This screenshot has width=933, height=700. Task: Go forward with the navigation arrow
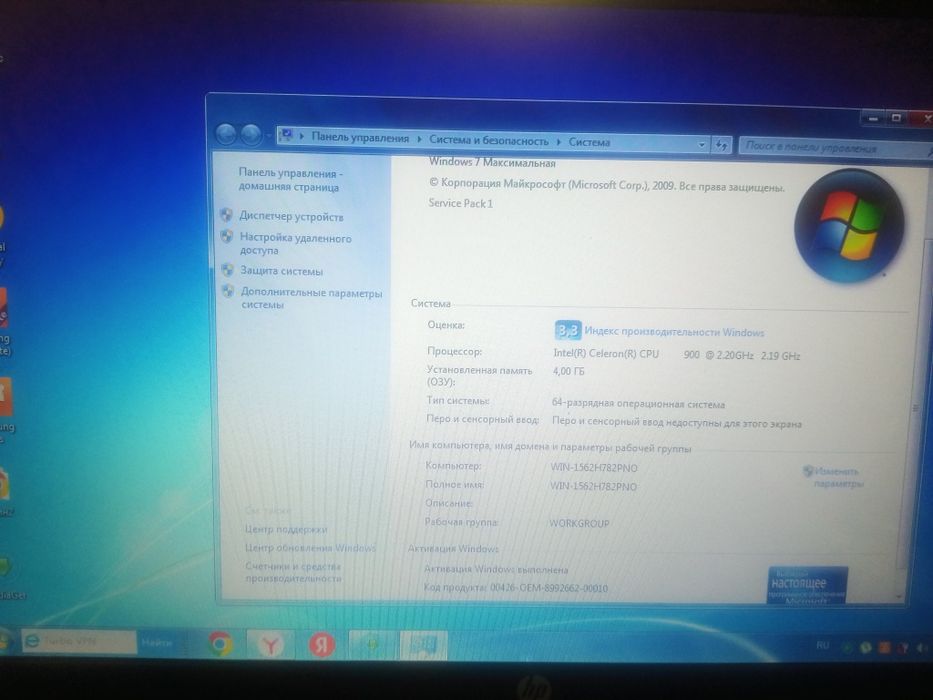point(250,135)
